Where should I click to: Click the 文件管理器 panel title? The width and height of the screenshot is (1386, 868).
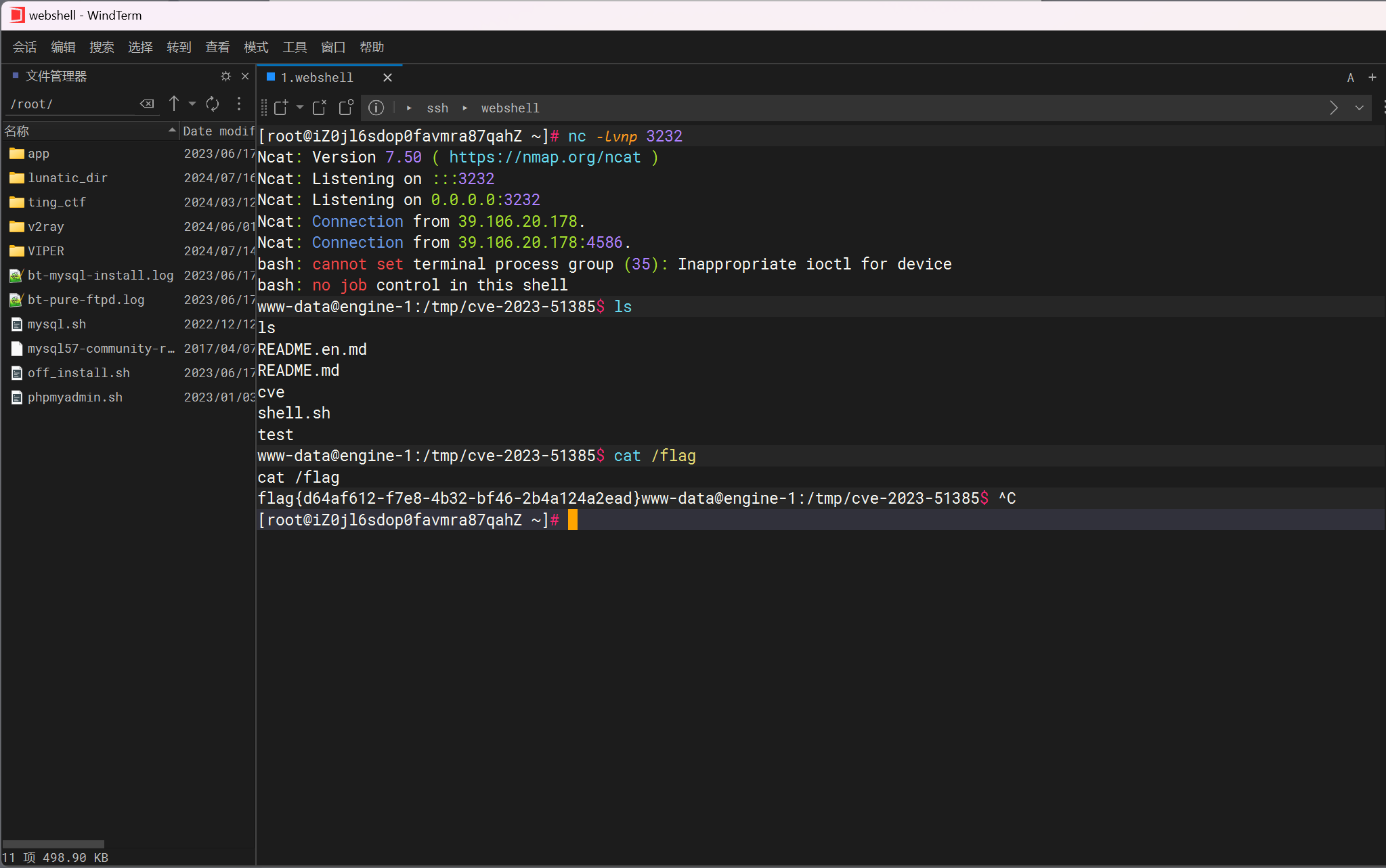tap(56, 77)
